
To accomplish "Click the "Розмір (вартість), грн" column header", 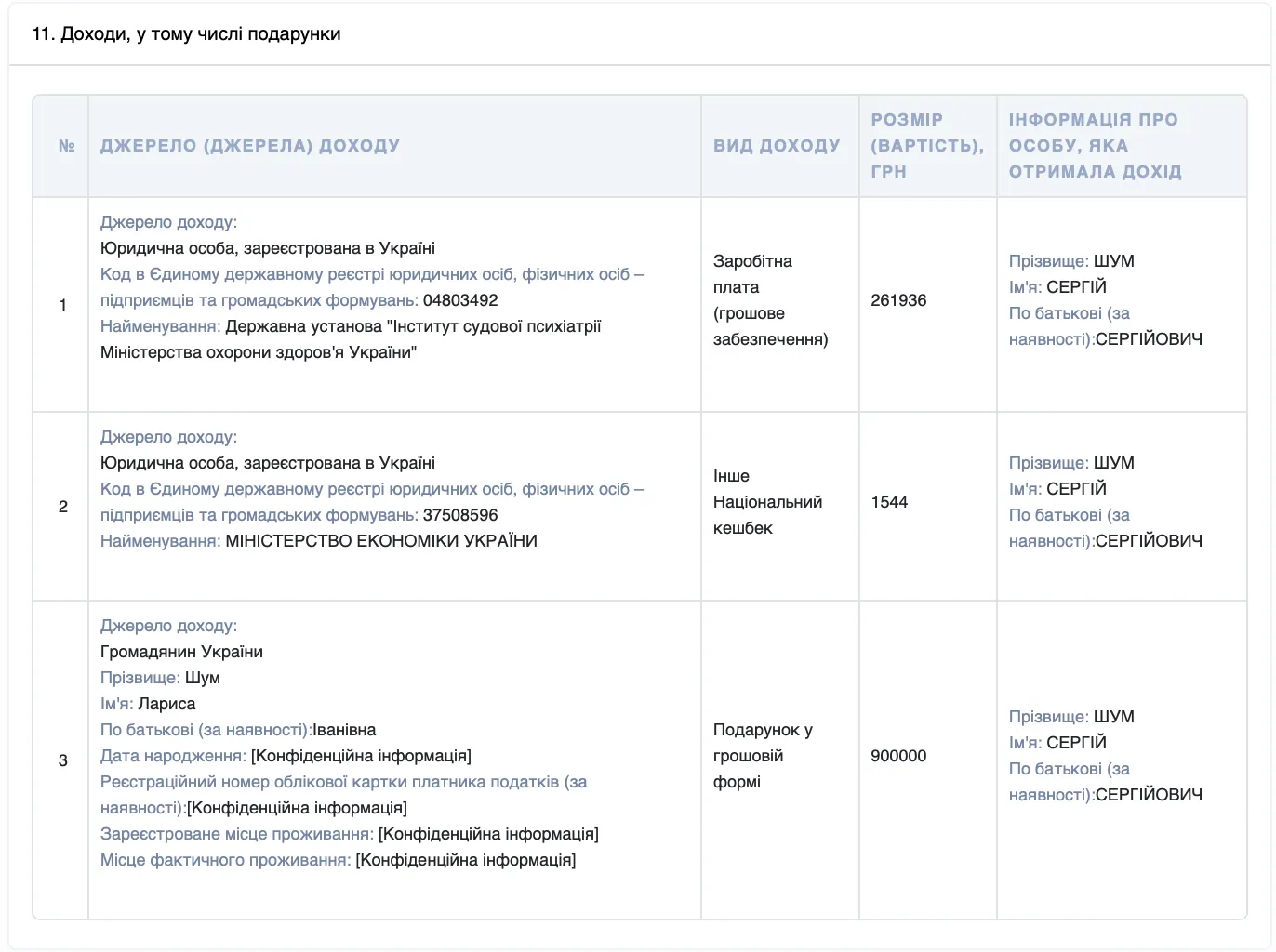I will pyautogui.click(x=926, y=146).
